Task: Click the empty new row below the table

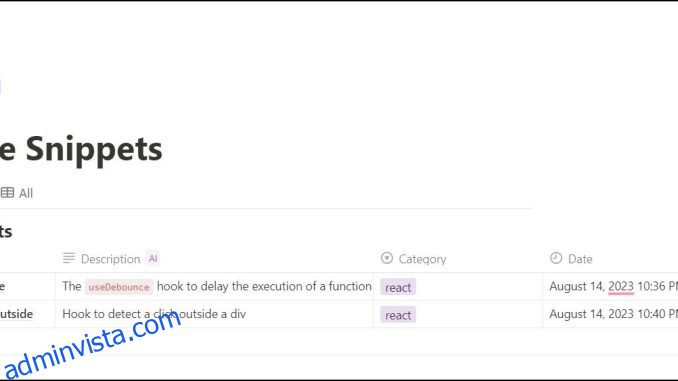Action: 339,342
